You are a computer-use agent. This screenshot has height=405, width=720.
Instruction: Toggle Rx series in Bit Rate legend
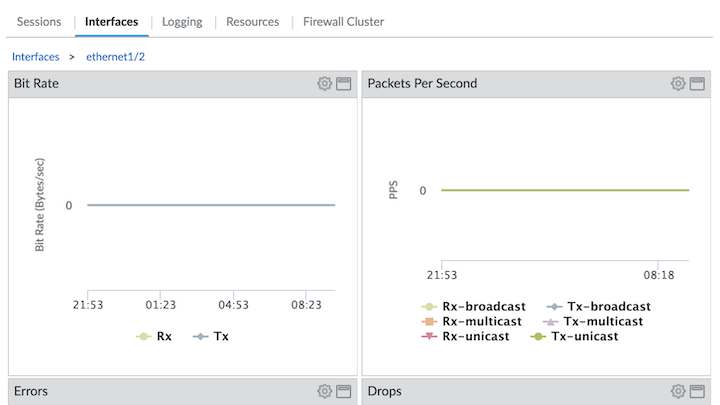(155, 336)
